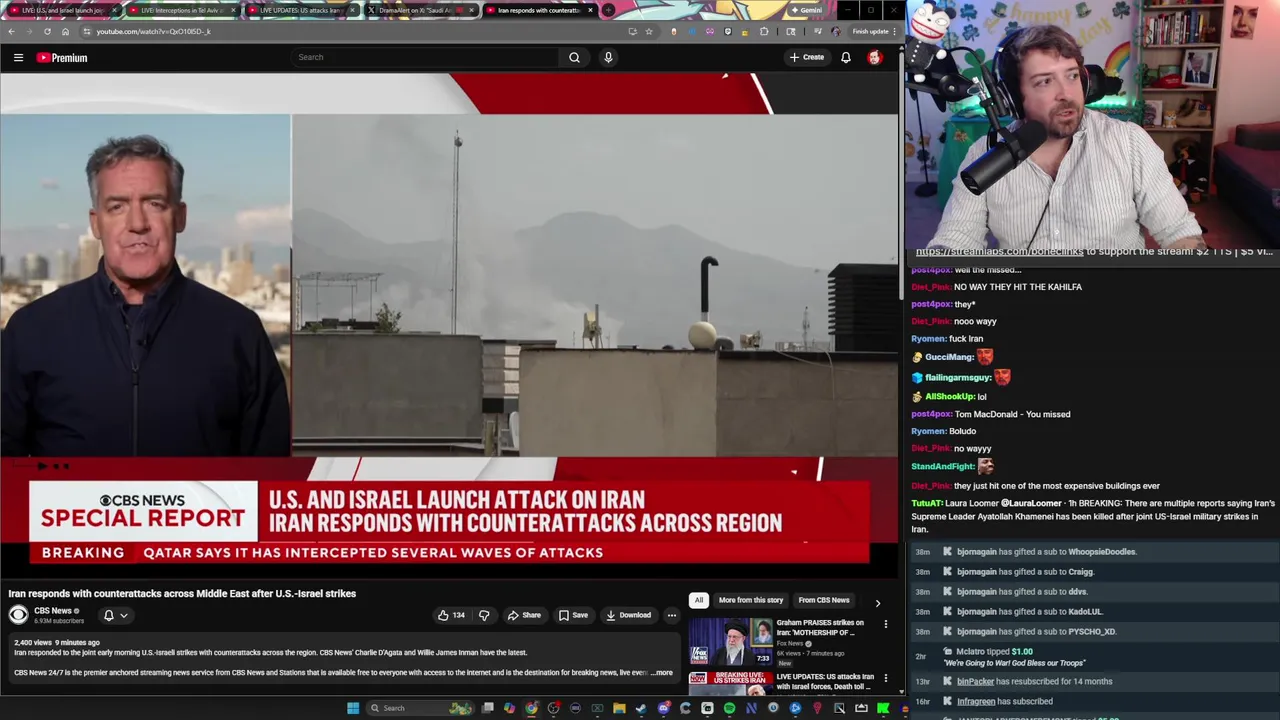Viewport: 1280px width, 720px height.
Task: Click the Infrageon username in stream events
Action: click(x=976, y=701)
